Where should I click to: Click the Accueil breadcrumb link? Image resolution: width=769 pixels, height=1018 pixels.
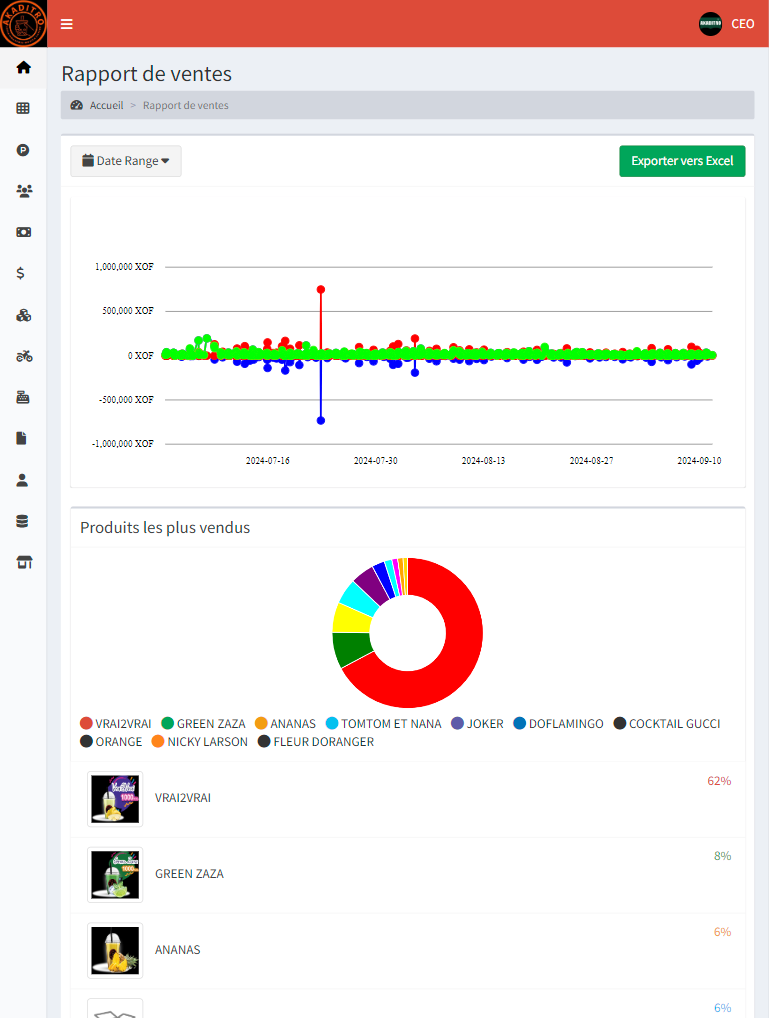(x=106, y=105)
